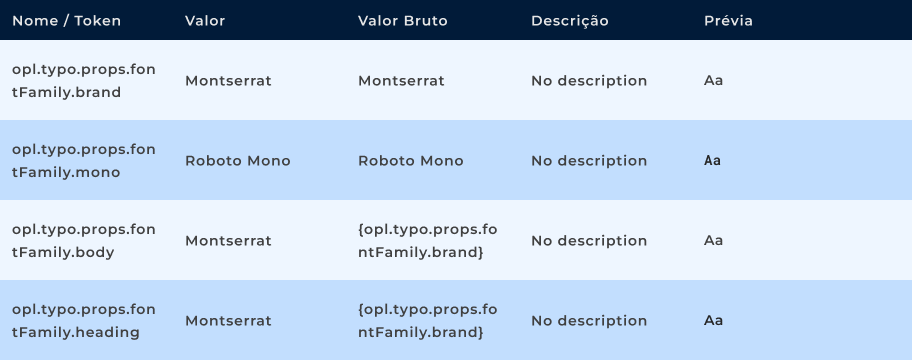Click the Aa preview for brand font
The height and width of the screenshot is (360, 912).
tap(713, 81)
